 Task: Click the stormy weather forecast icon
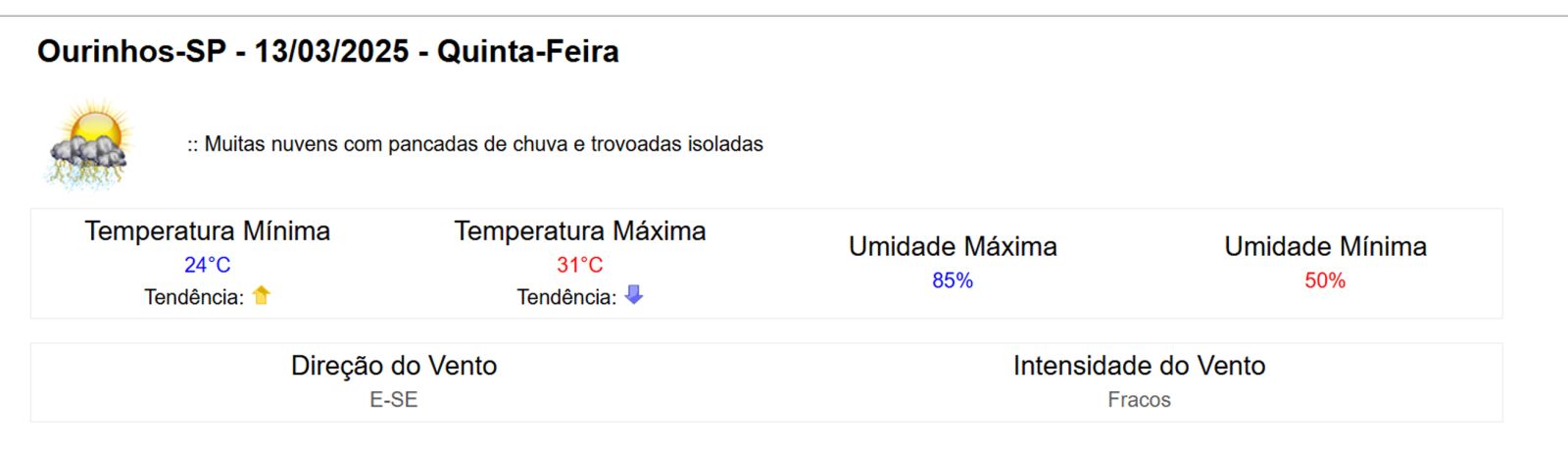[90, 145]
